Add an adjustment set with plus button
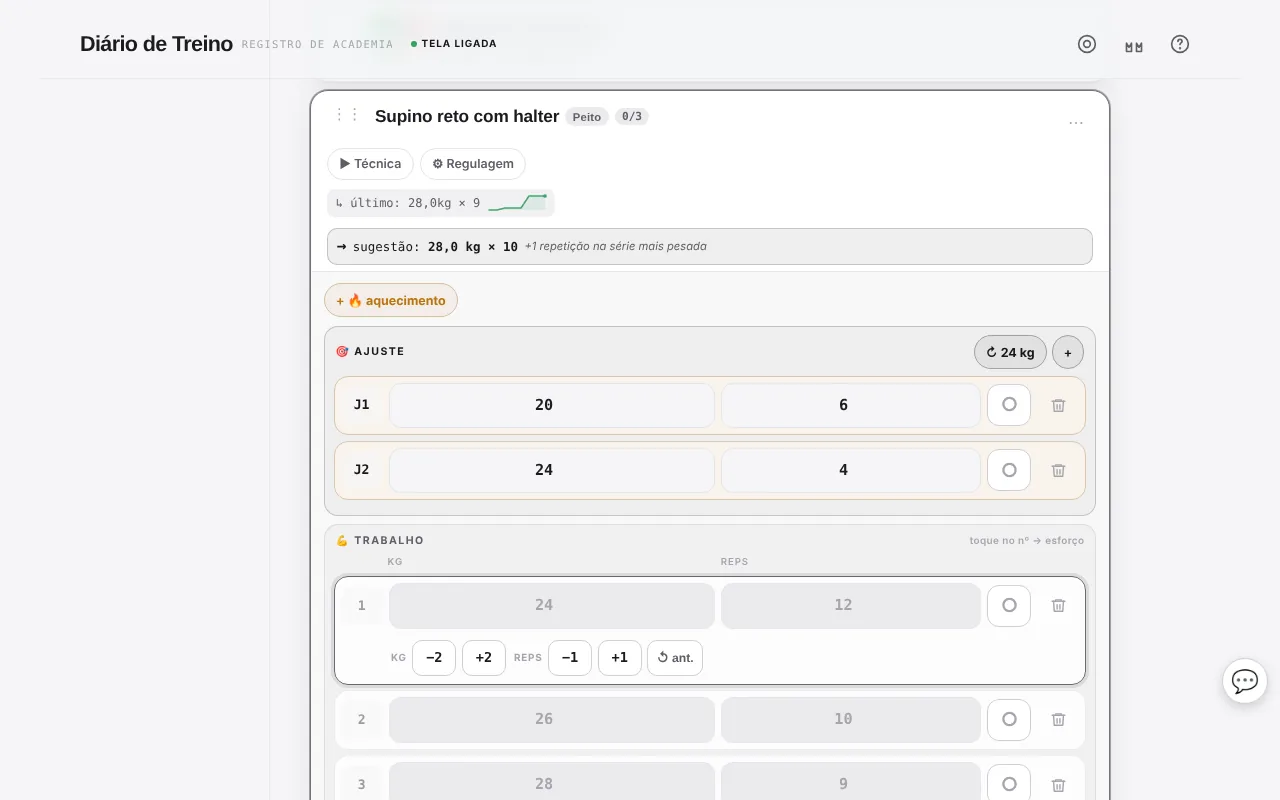Screen dimensions: 1280x800 (1068, 352)
